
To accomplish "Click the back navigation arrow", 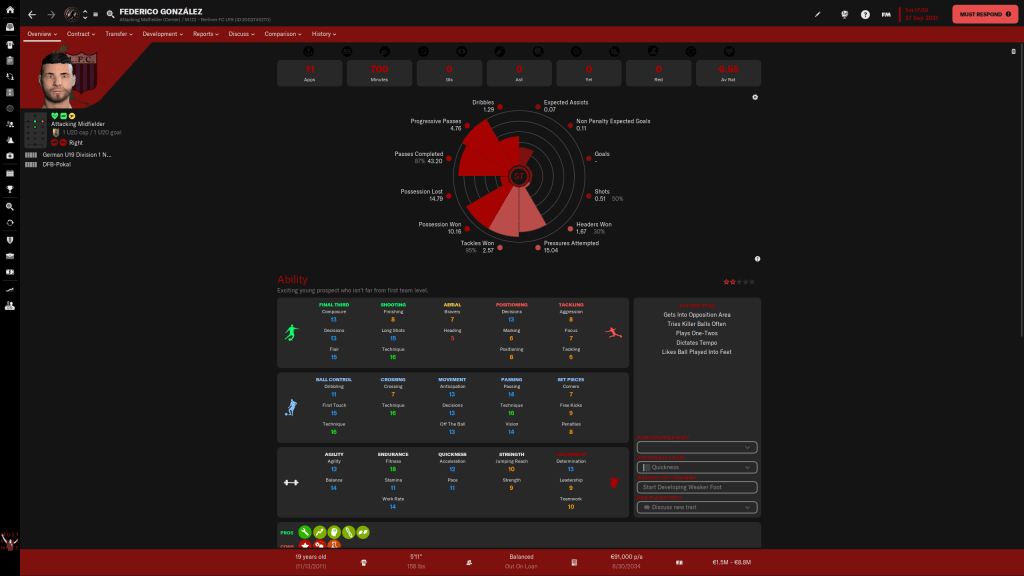I will coord(32,15).
